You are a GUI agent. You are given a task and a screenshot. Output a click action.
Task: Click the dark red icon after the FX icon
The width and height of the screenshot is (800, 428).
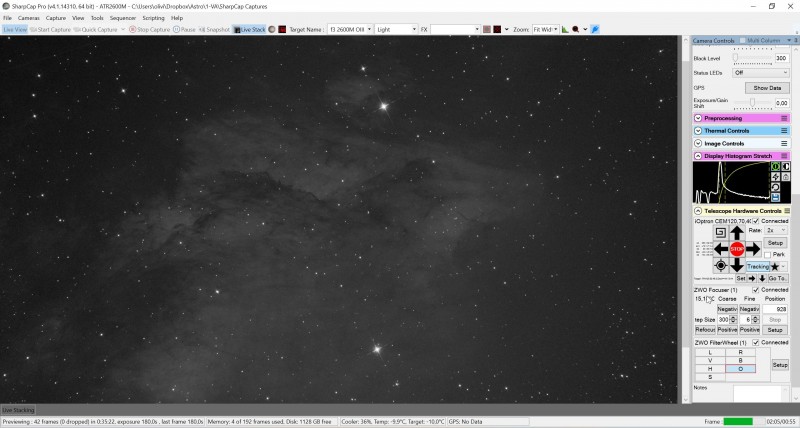pos(497,30)
